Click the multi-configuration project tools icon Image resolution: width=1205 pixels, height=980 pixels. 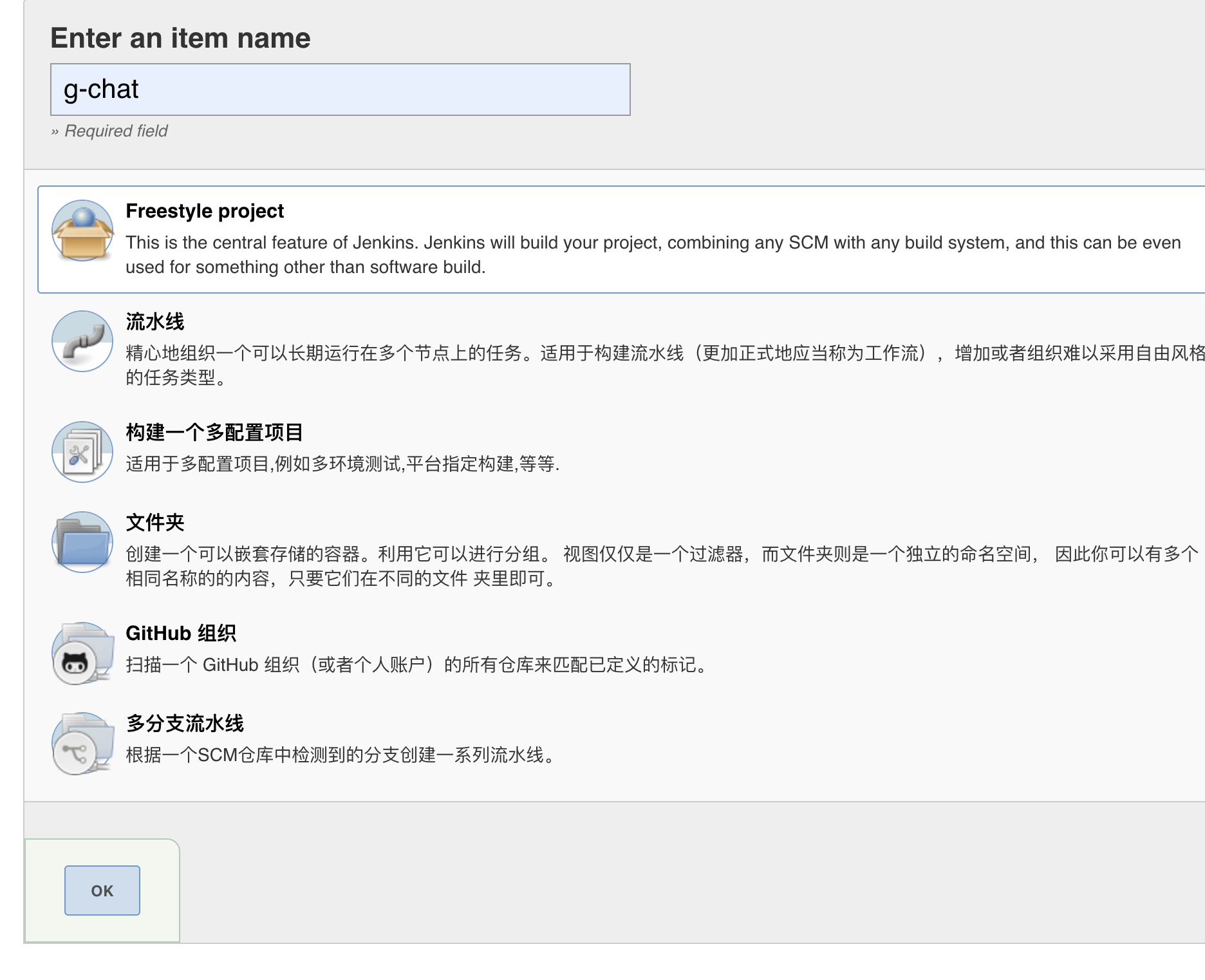(x=82, y=452)
